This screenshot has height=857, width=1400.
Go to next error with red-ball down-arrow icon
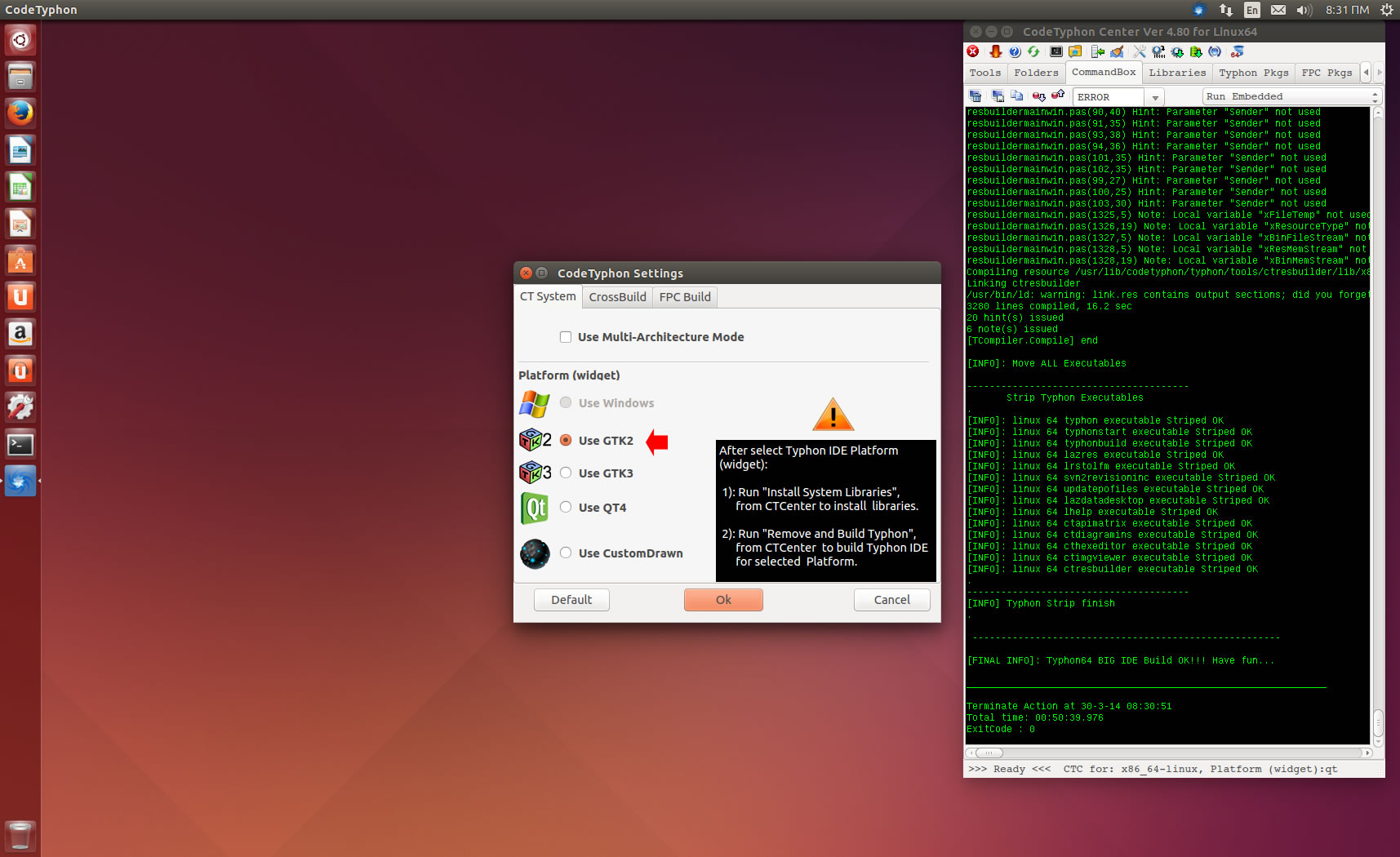click(1039, 96)
